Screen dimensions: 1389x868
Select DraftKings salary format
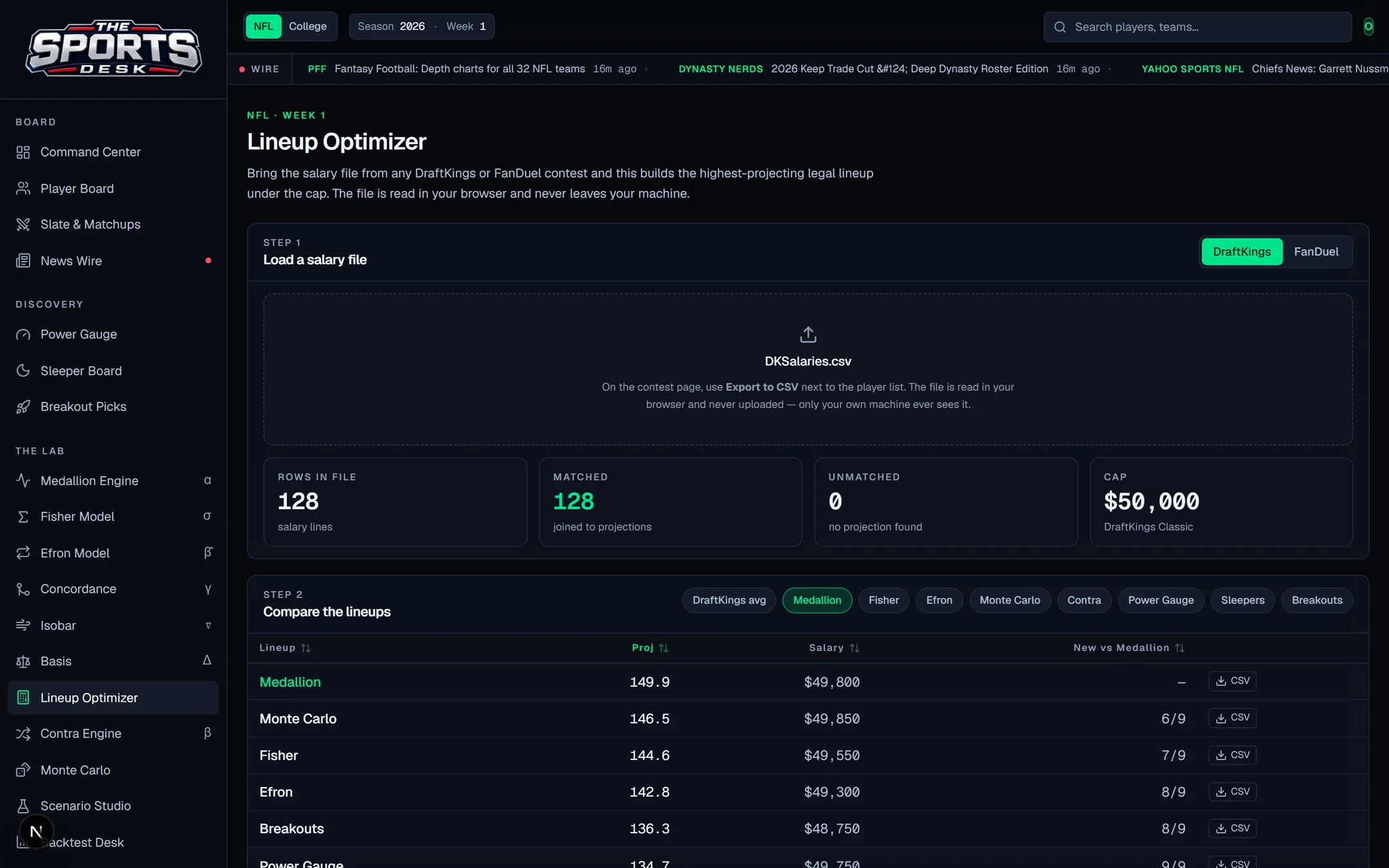coord(1241,251)
